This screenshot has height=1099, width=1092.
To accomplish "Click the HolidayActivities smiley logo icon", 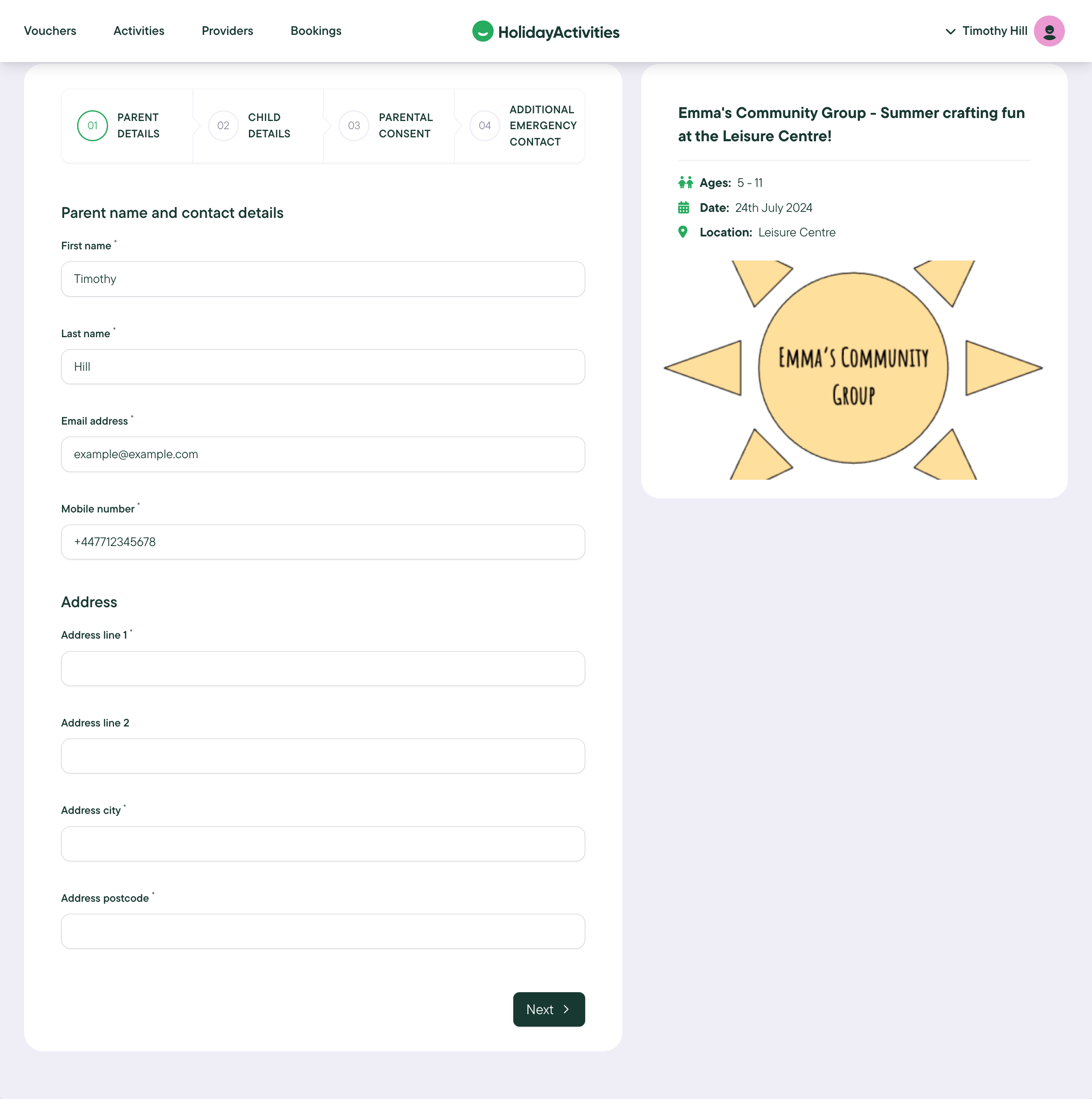I will click(482, 31).
